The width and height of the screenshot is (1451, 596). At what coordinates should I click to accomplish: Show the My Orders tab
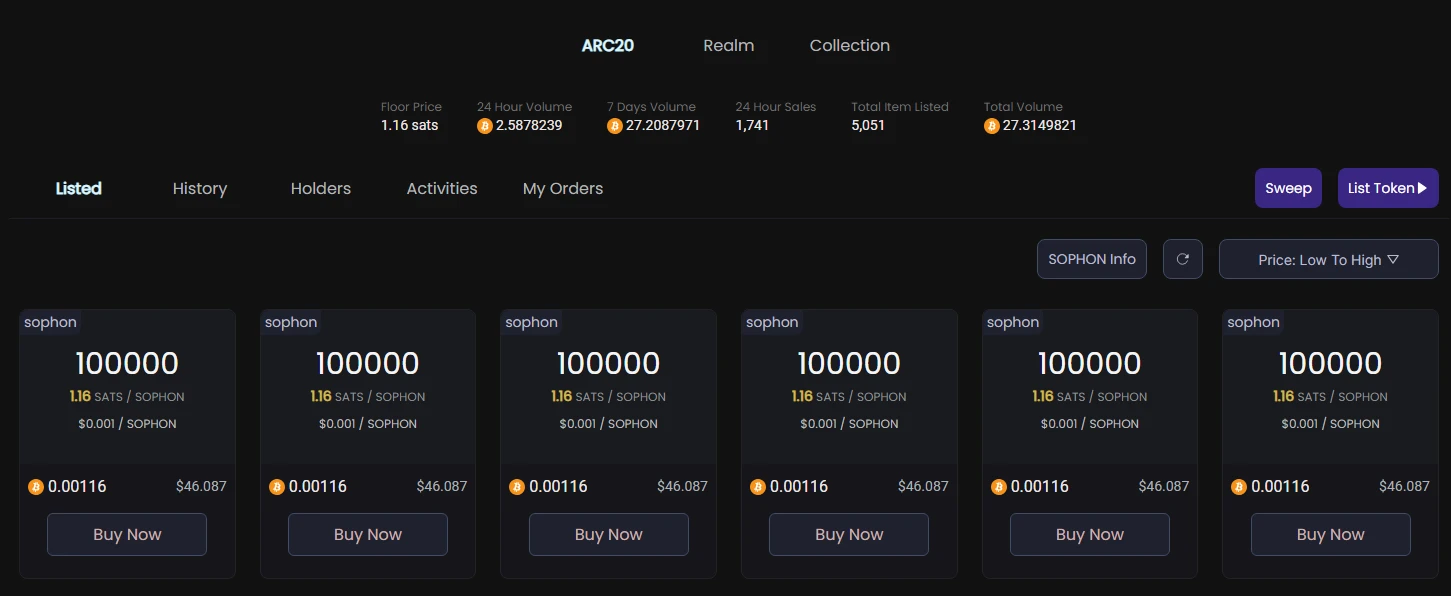point(563,188)
